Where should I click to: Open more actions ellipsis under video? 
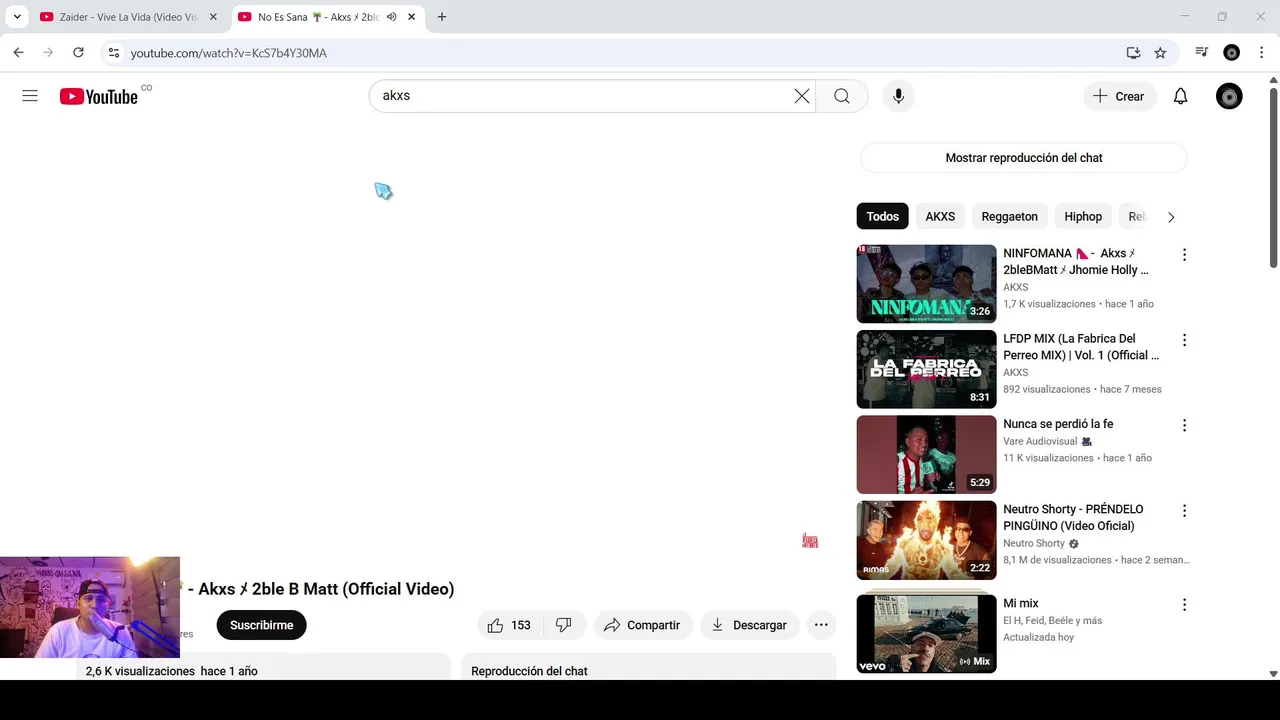pos(821,625)
